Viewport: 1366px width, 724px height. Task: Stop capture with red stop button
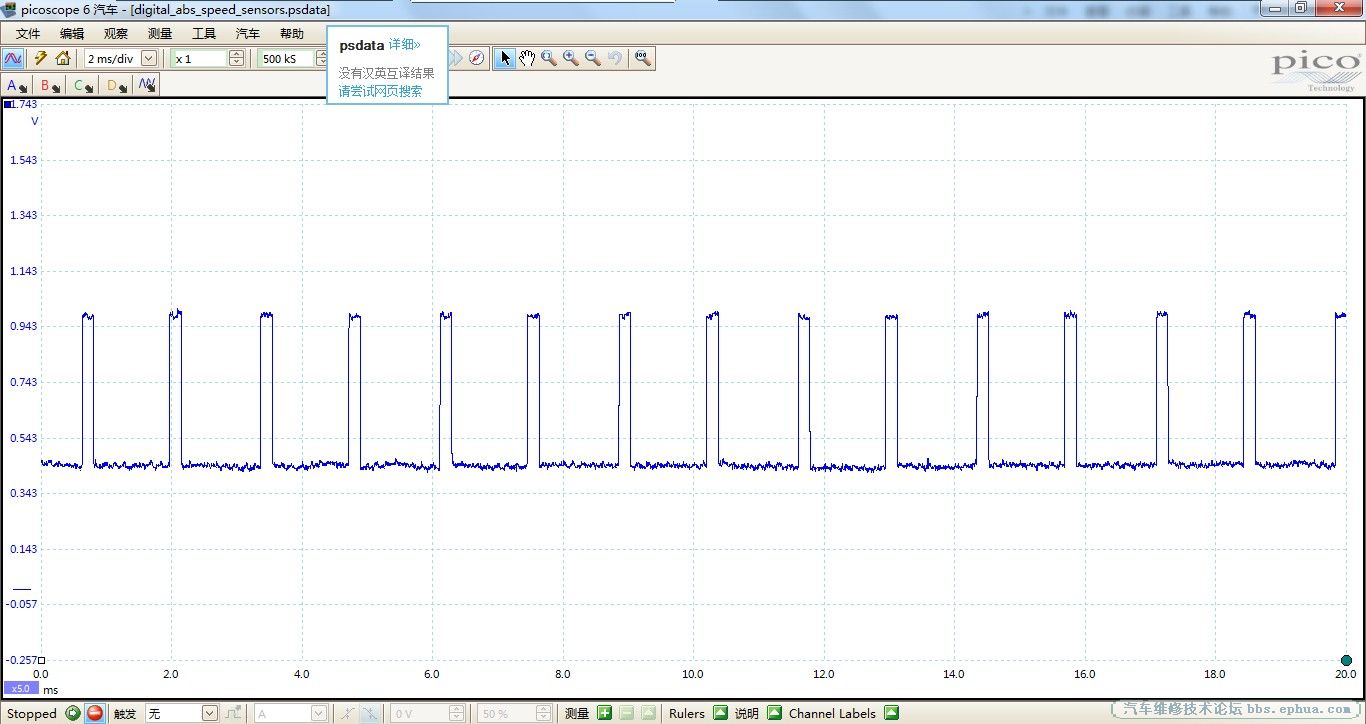tap(95, 713)
